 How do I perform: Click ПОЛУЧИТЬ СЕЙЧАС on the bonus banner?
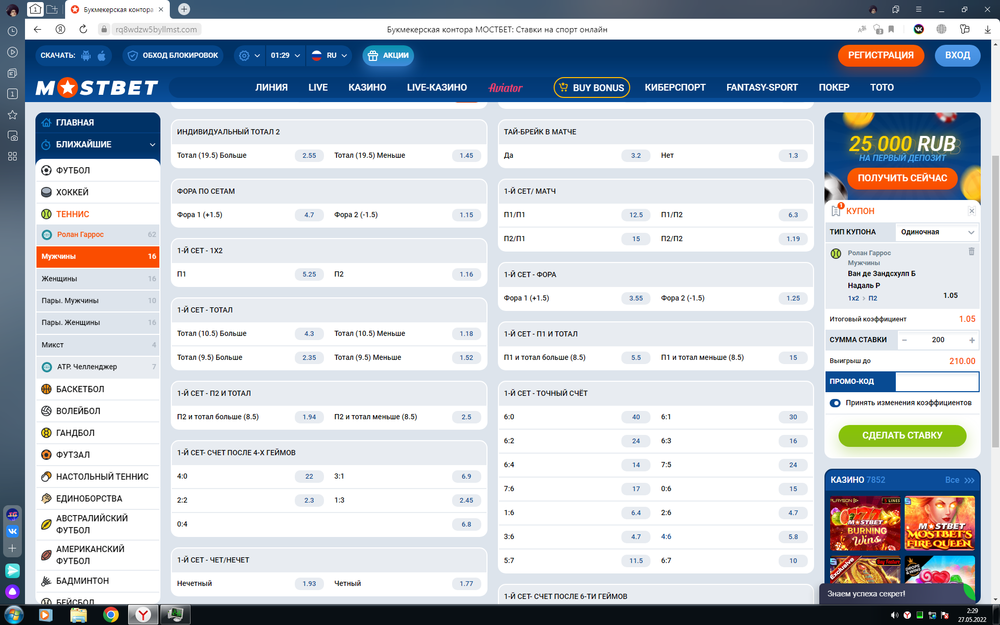[902, 178]
